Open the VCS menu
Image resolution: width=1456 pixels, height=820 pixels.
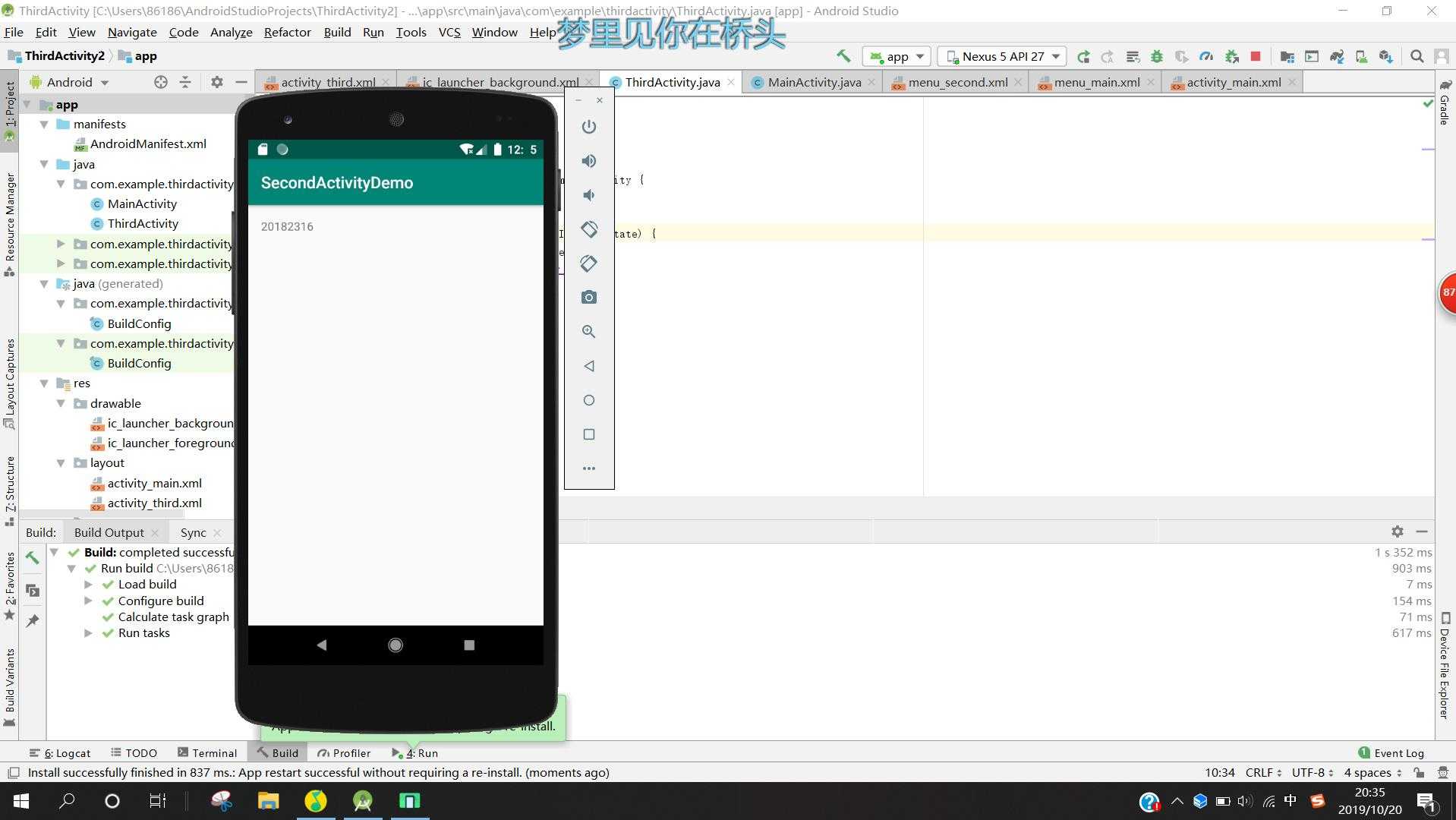(x=449, y=32)
